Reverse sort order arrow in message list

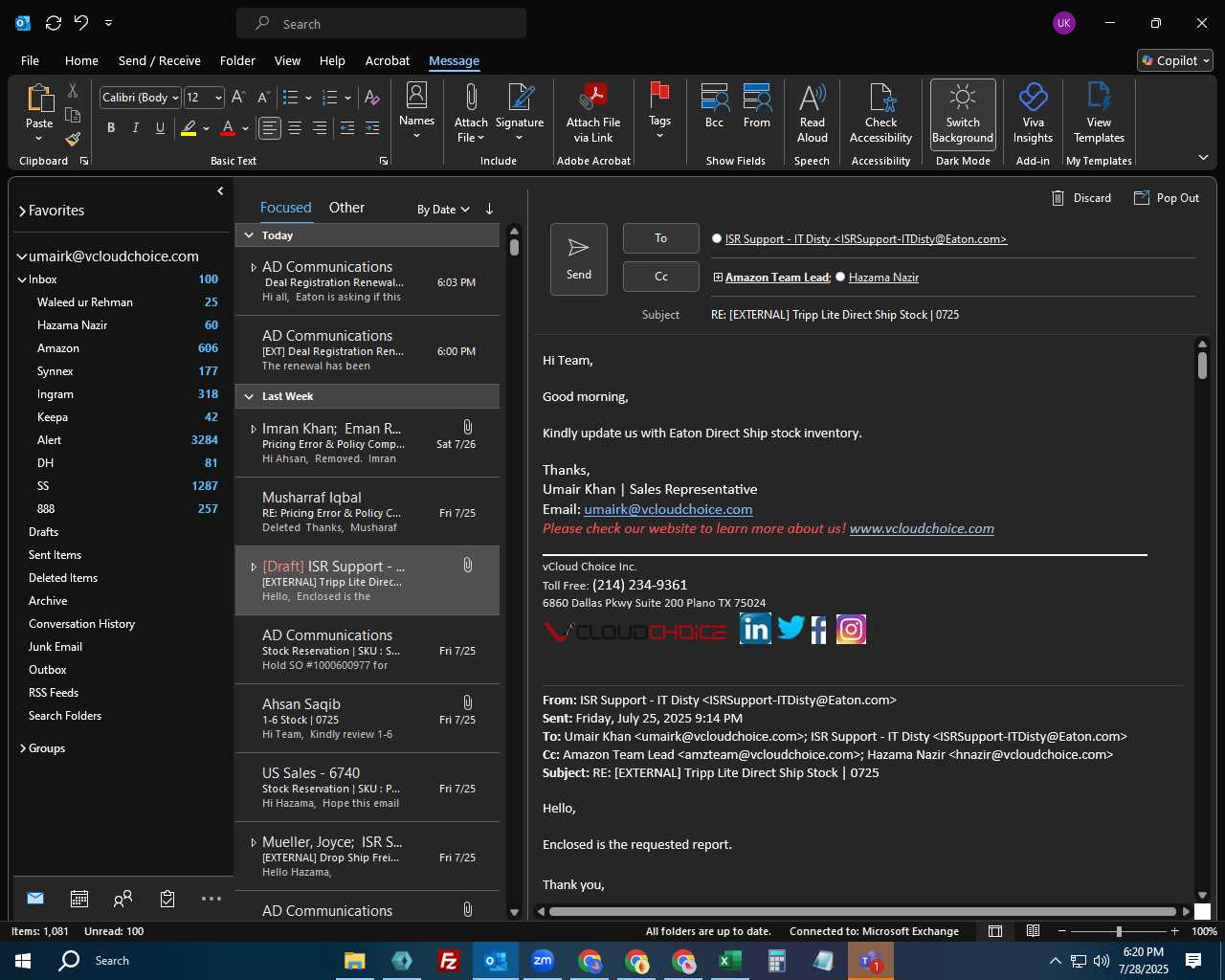(489, 209)
